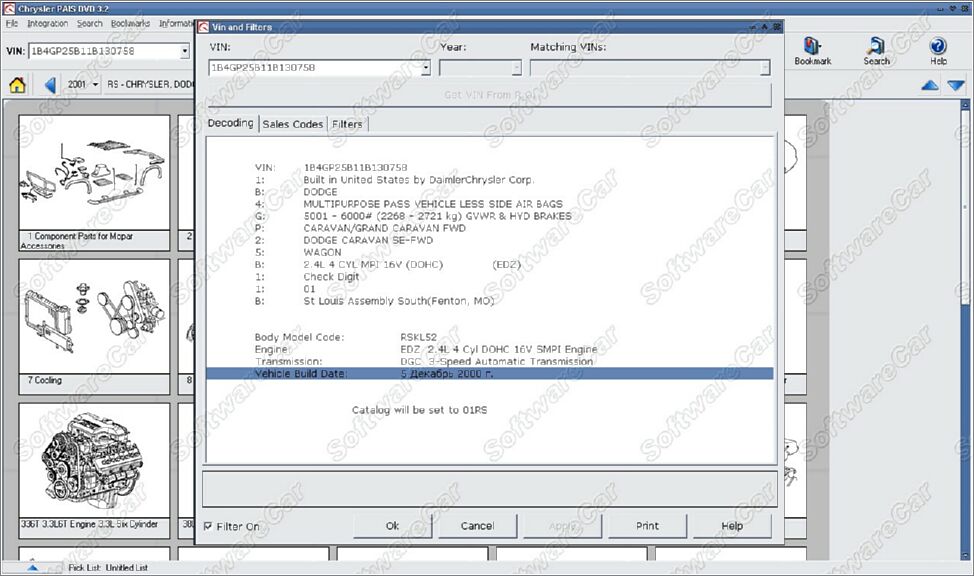Open the Bookmark toolbar icon
The width and height of the screenshot is (974, 576).
pos(812,51)
